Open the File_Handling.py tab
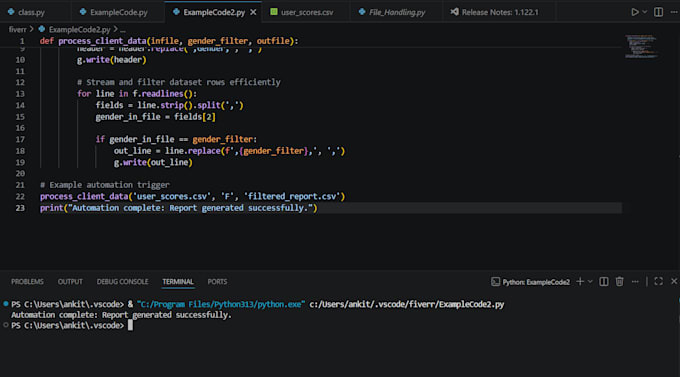Screen dimensions: 680x377 tap(392, 12)
